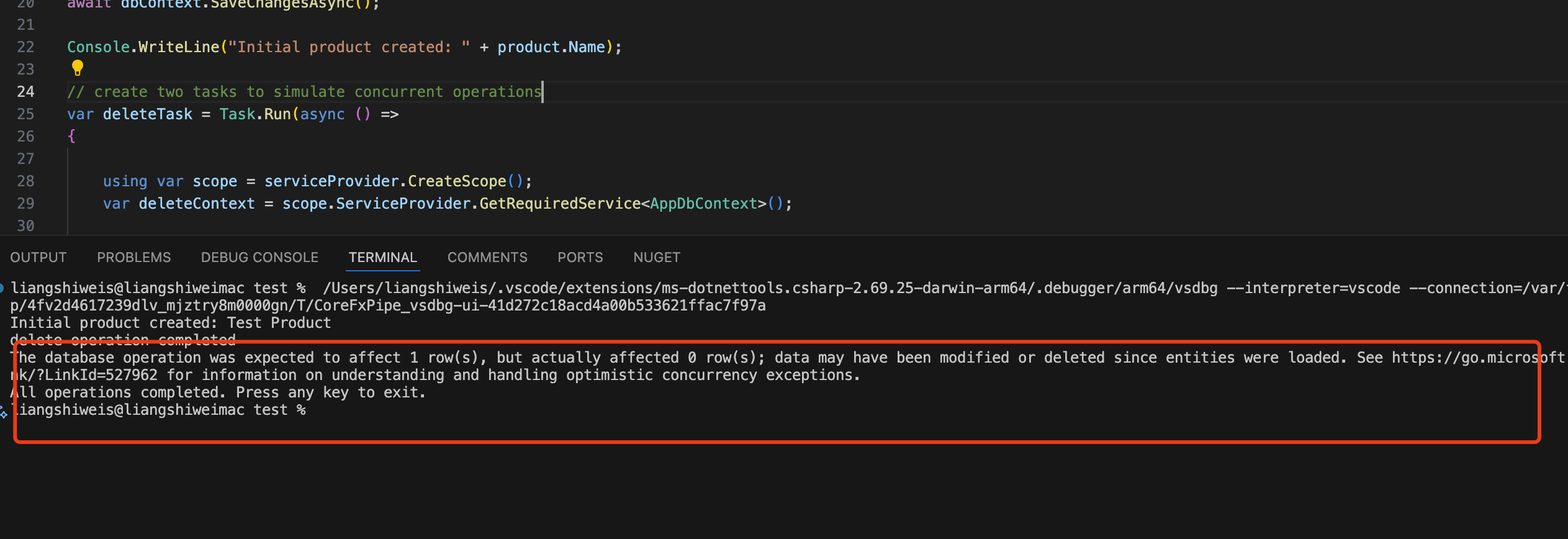Viewport: 1568px width, 539px height.
Task: Select the DEBUG CONSOLE tab
Action: pyautogui.click(x=259, y=257)
